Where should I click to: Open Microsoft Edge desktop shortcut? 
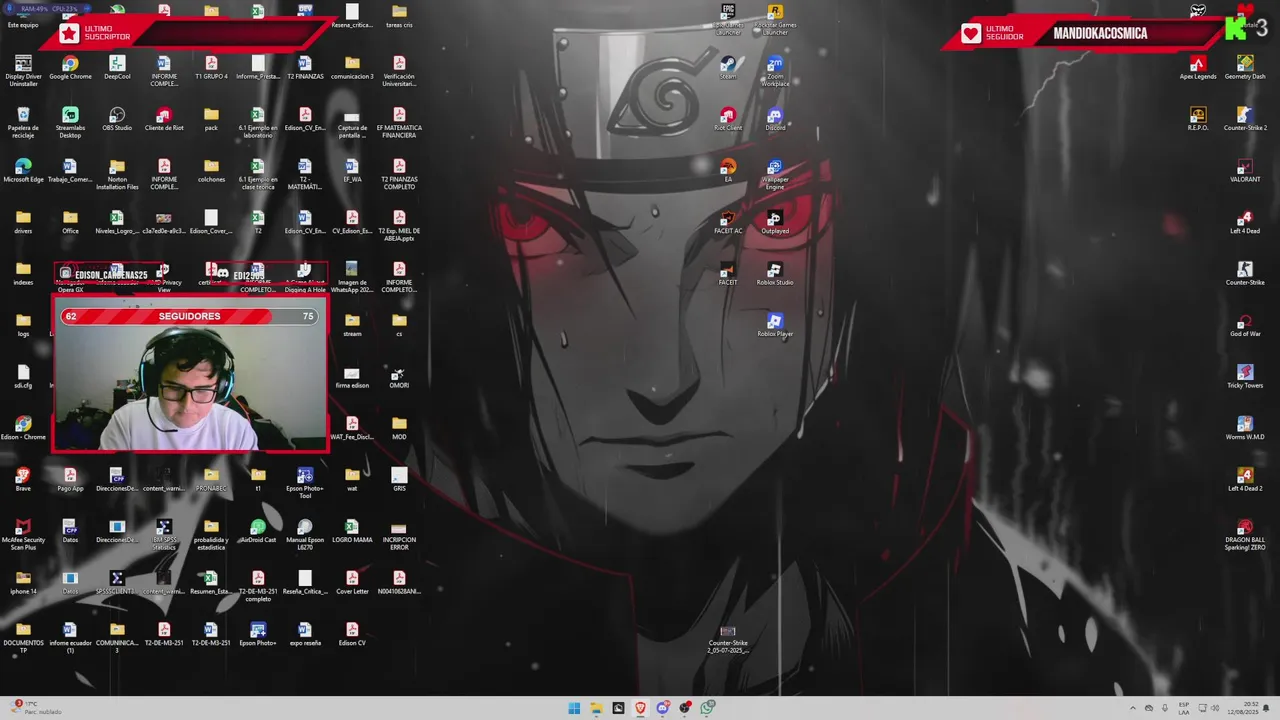[x=23, y=171]
